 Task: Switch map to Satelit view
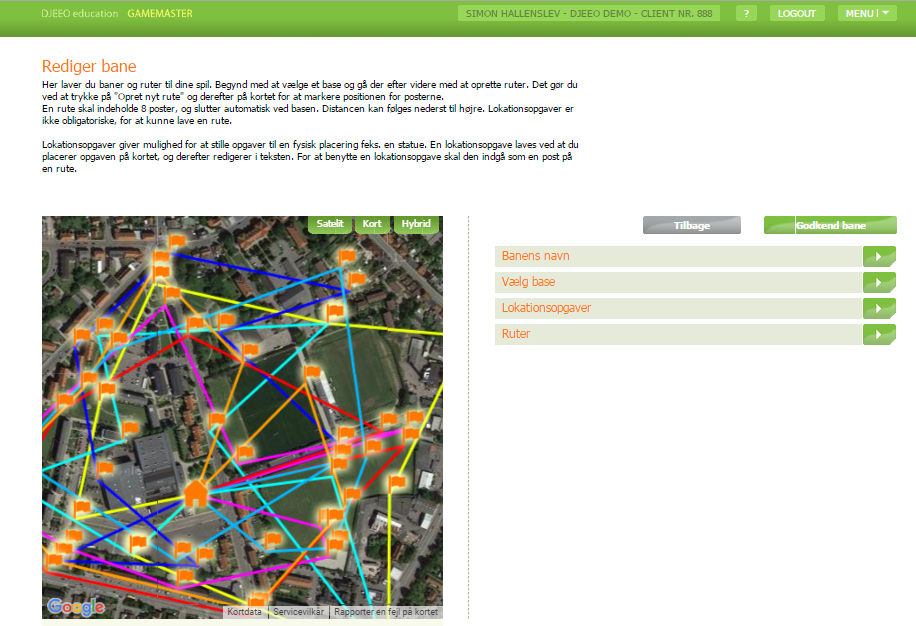pyautogui.click(x=330, y=224)
